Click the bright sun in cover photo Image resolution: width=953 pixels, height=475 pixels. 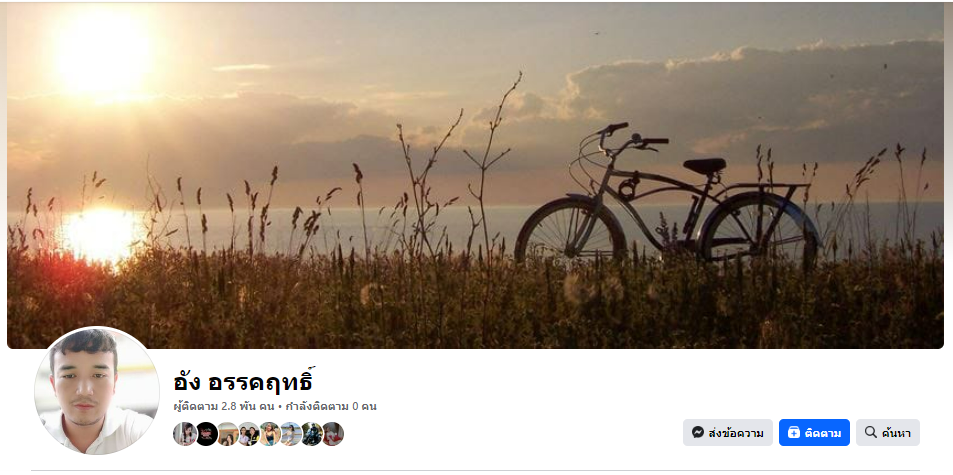(x=102, y=53)
